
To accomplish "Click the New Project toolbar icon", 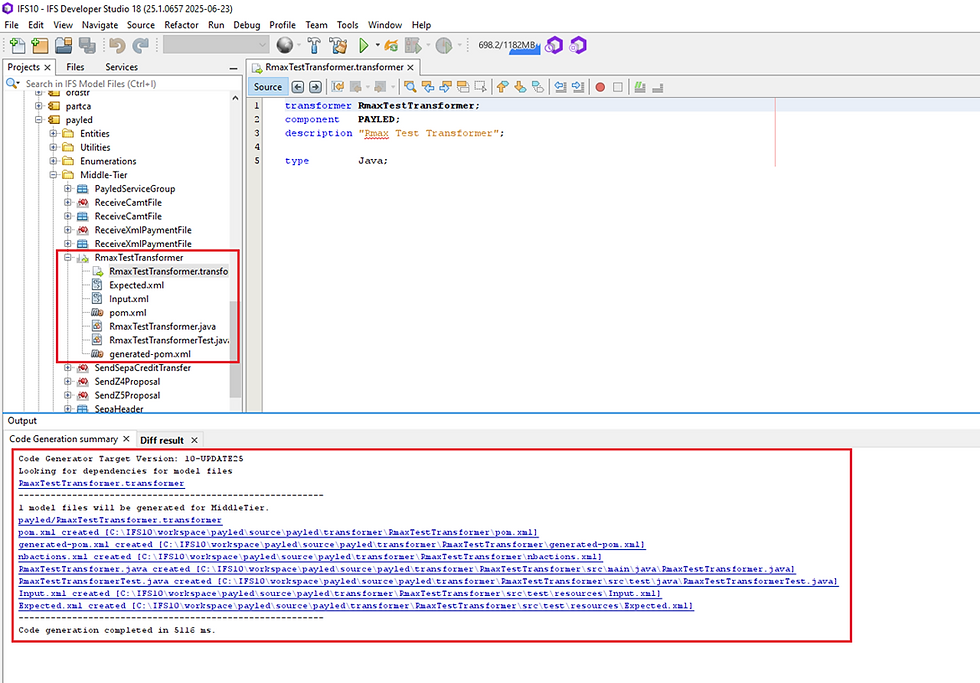I will [40, 46].
